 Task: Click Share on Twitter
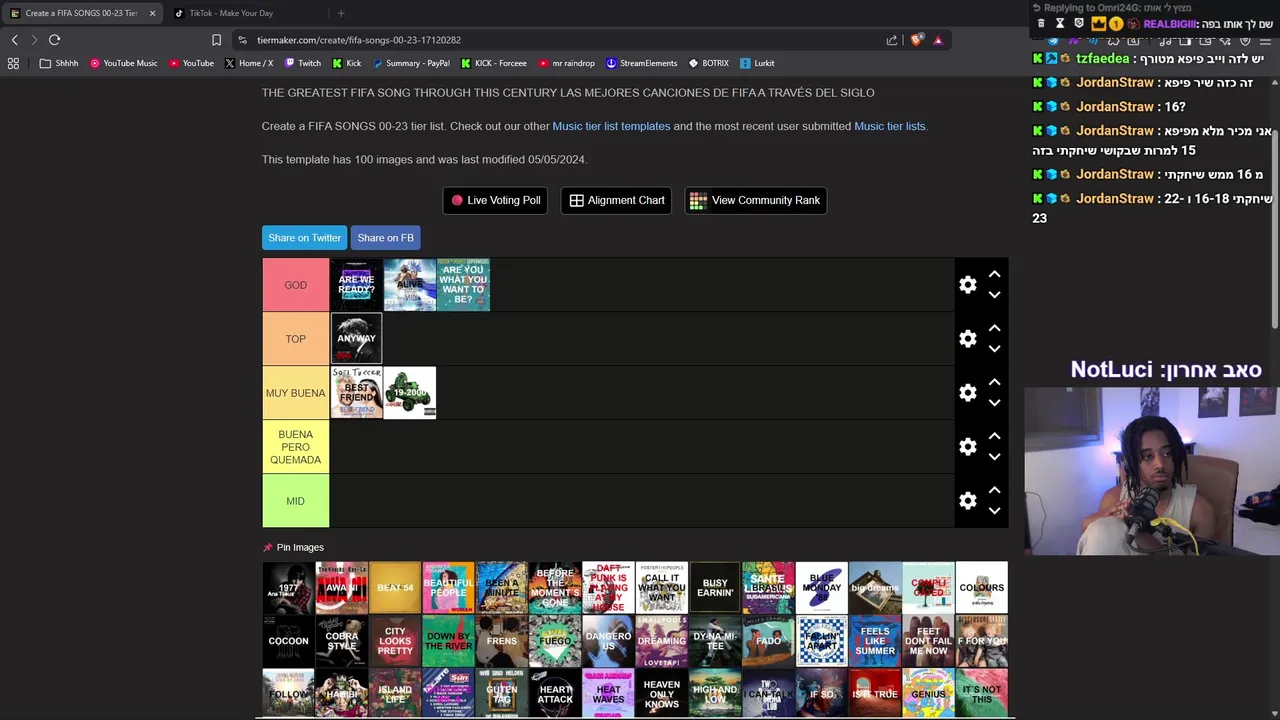click(304, 238)
